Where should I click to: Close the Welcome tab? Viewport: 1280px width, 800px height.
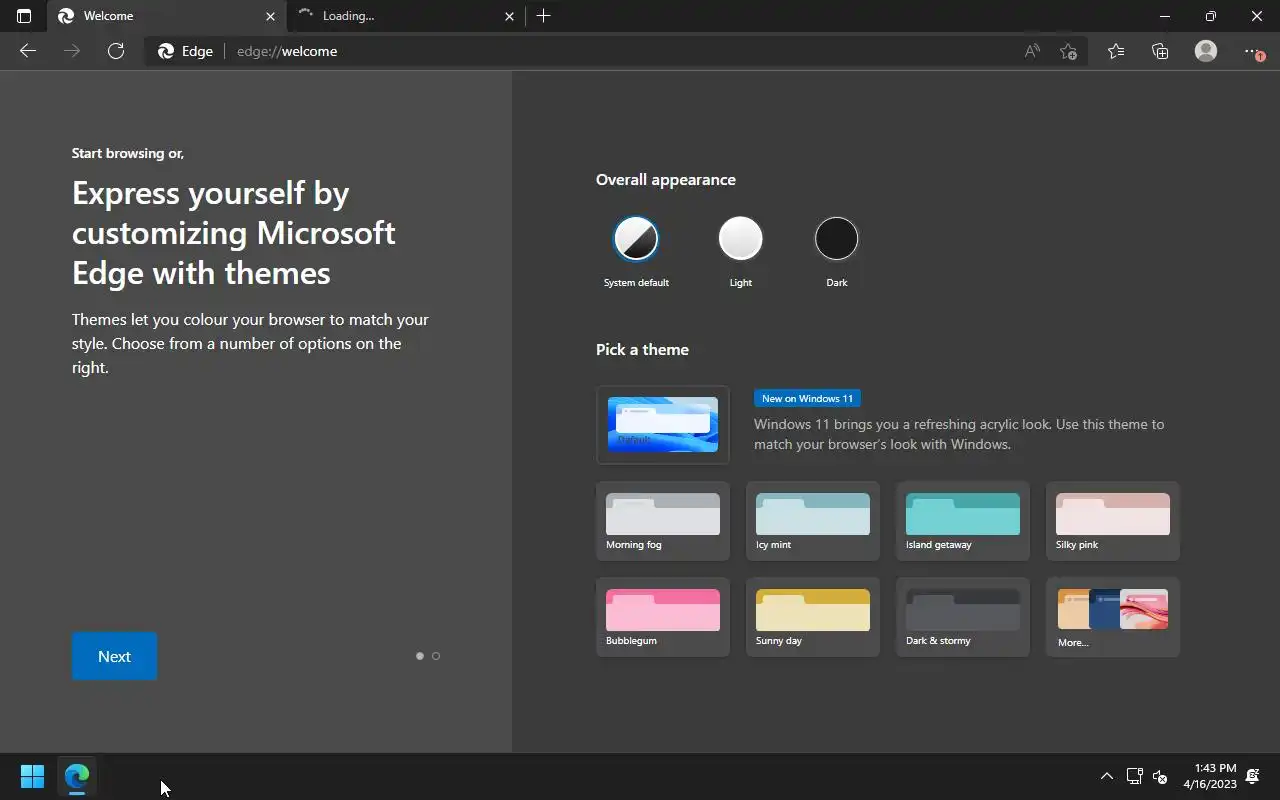(x=270, y=16)
